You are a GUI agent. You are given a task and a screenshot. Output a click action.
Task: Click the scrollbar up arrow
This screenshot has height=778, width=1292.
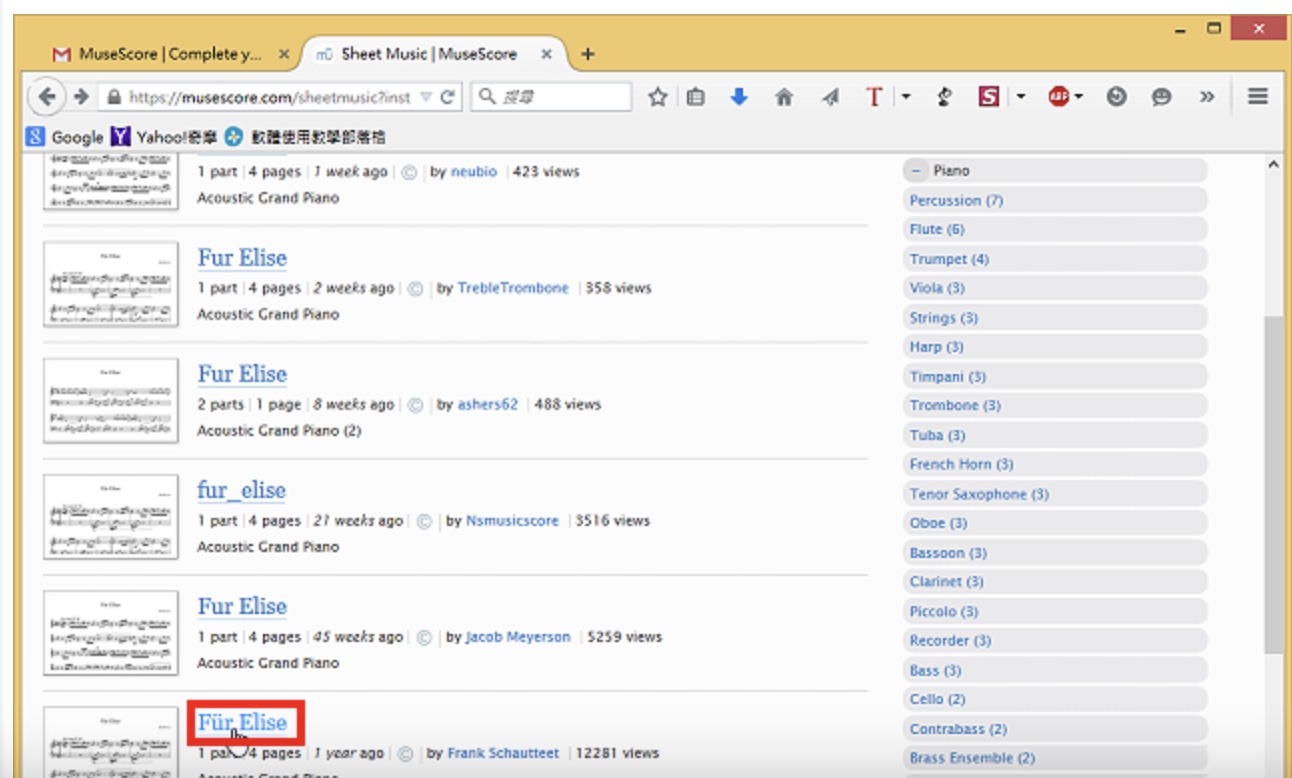(x=1273, y=166)
